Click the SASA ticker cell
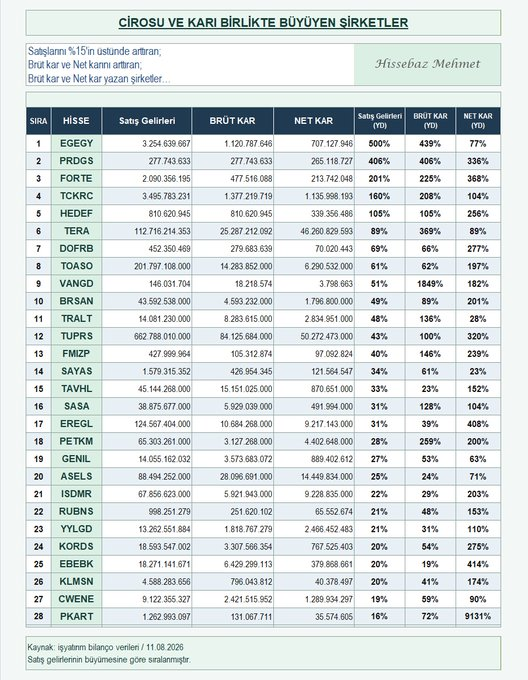 click(76, 406)
